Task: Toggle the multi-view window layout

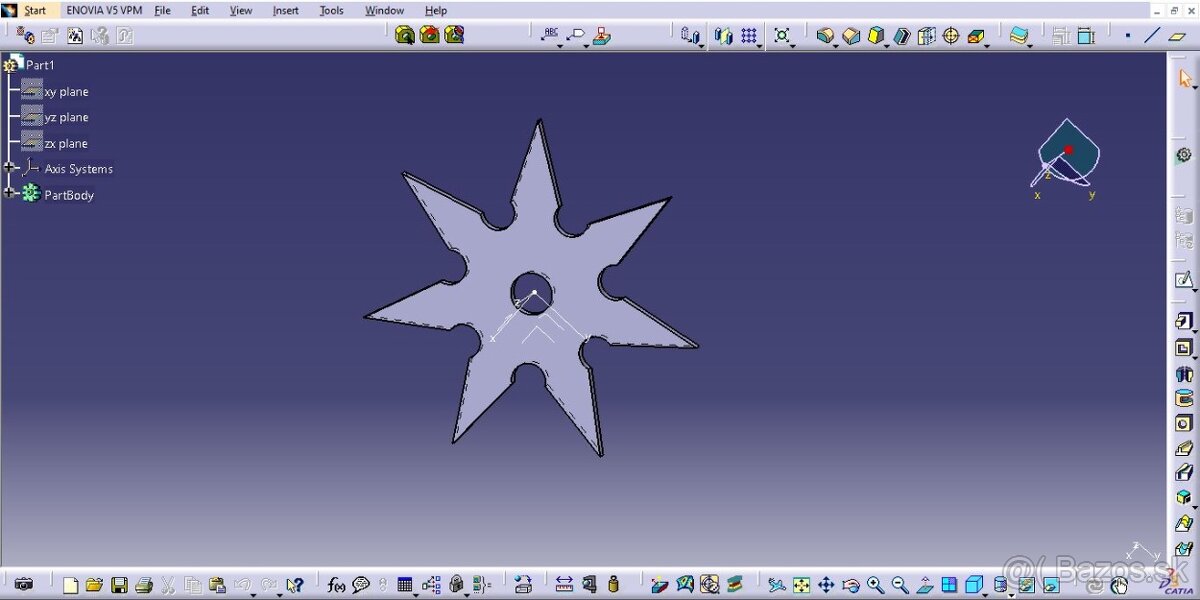Action: pyautogui.click(x=950, y=585)
